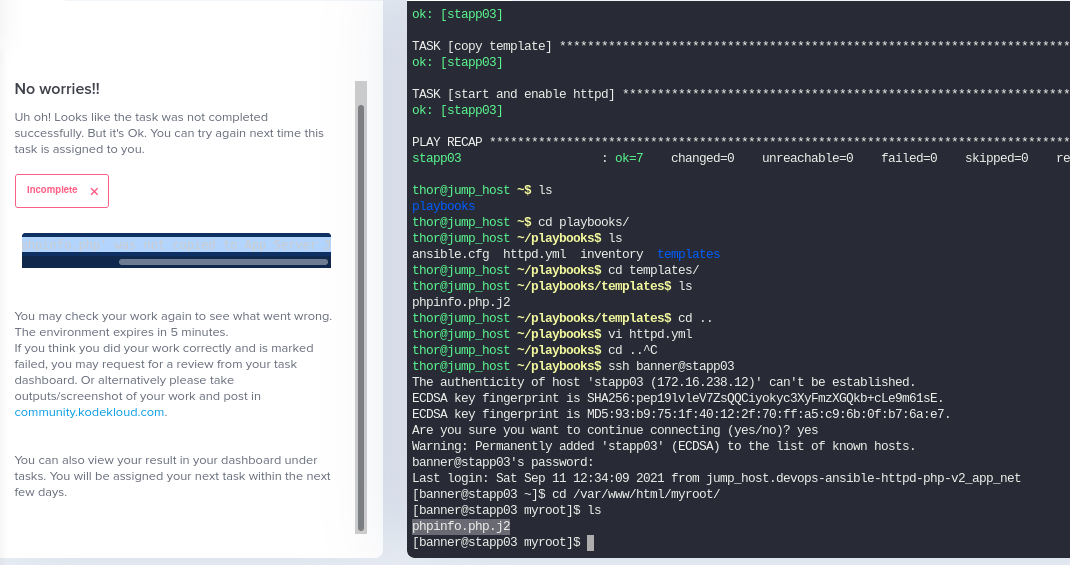This screenshot has width=1070, height=565.
Task: Click the 'No worries!!' heading
Action: [x=57, y=89]
